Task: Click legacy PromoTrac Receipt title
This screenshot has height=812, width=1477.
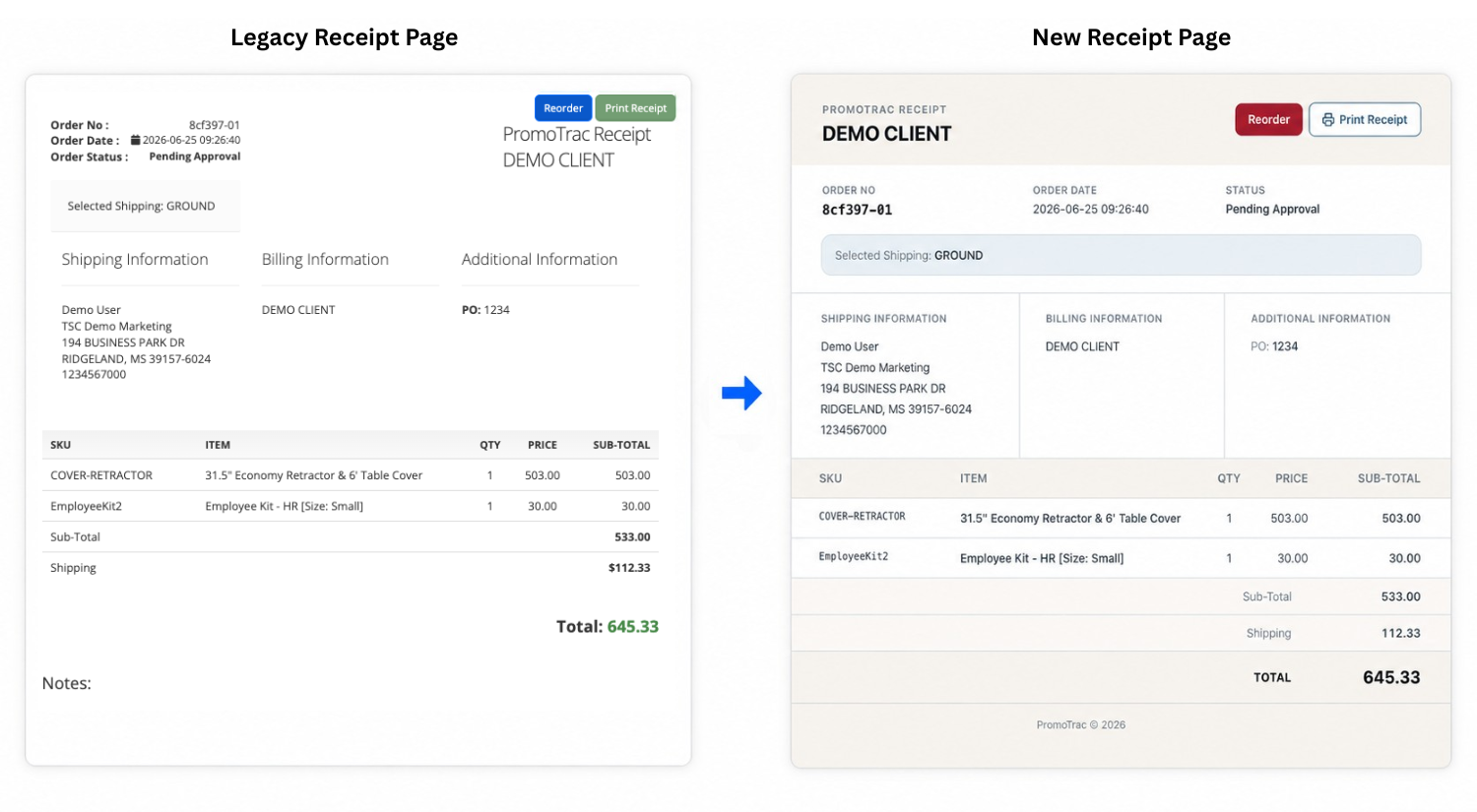Action: coord(577,134)
